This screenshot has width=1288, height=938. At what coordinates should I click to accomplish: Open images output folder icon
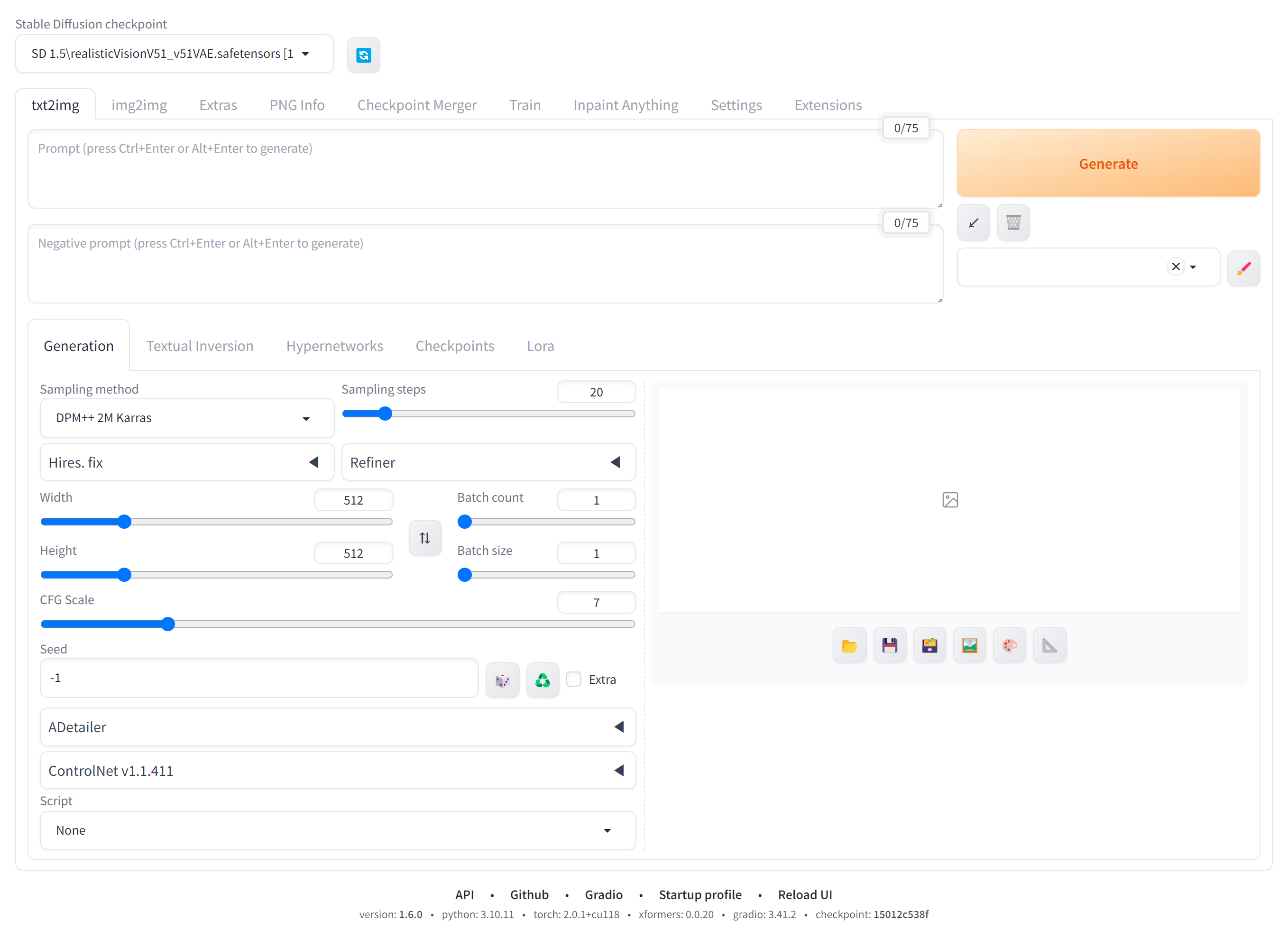point(849,645)
